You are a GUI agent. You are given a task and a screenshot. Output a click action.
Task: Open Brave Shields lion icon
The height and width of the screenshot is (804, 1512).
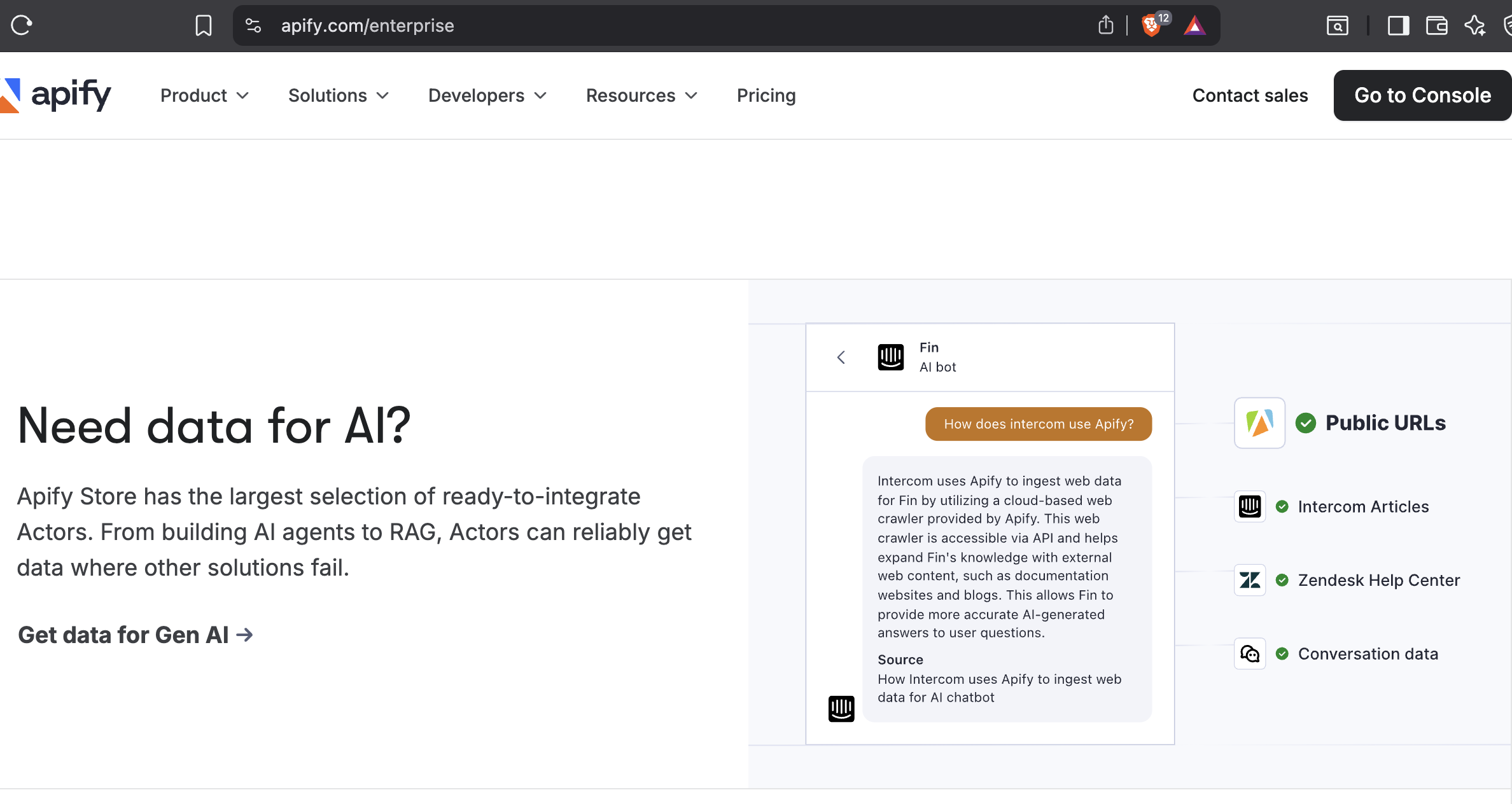point(1151,25)
